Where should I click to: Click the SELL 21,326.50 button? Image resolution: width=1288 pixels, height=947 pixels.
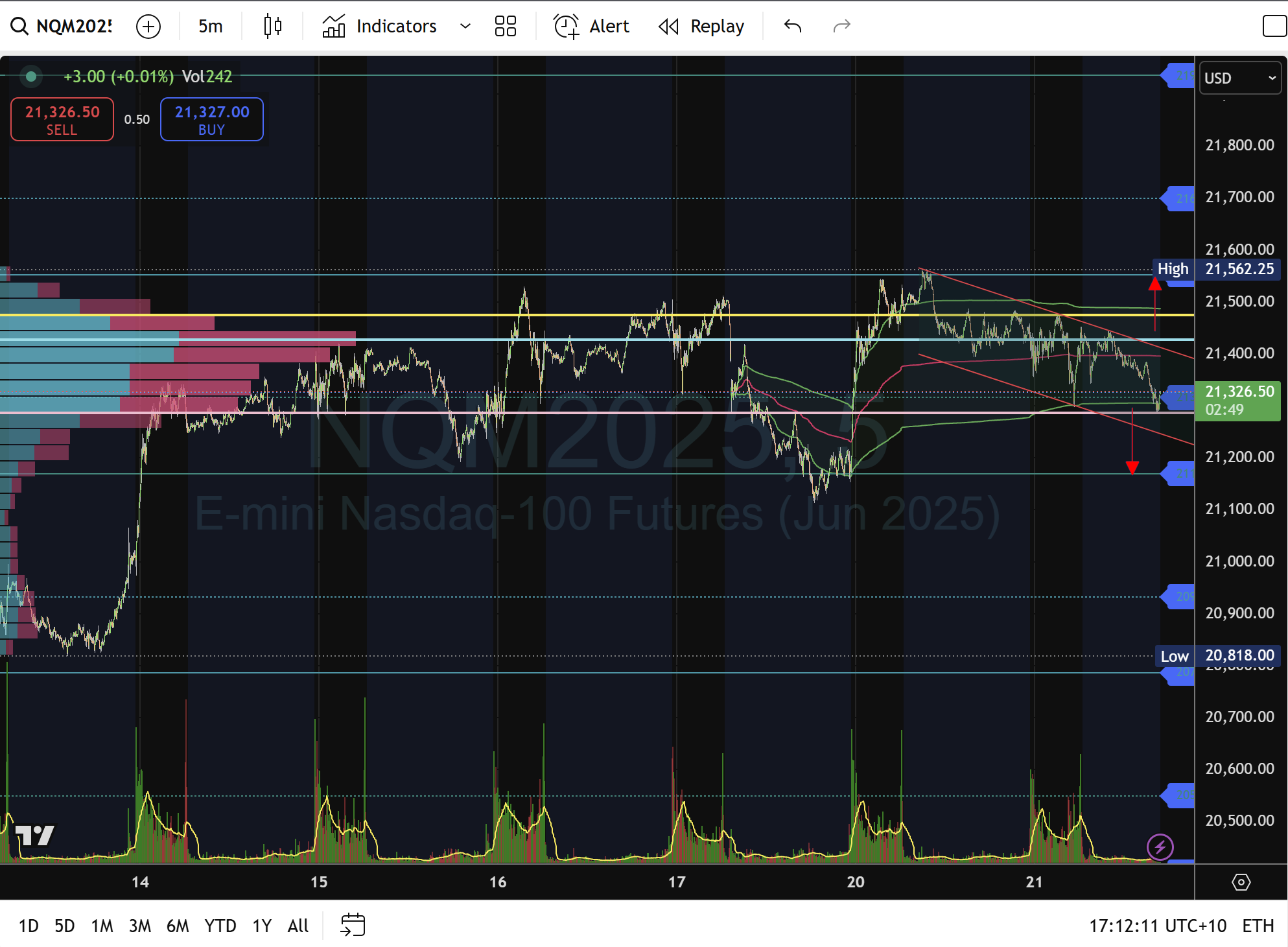coord(62,119)
